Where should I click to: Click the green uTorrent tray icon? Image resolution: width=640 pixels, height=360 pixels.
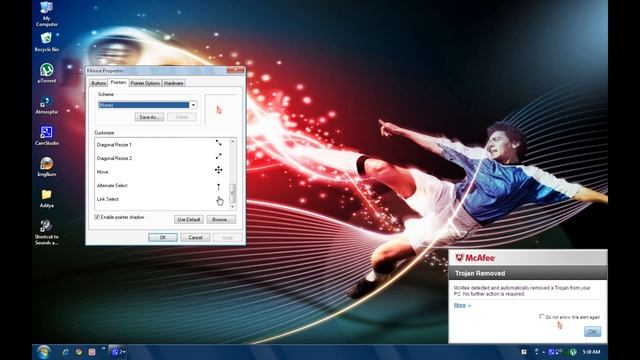pyautogui.click(x=573, y=352)
